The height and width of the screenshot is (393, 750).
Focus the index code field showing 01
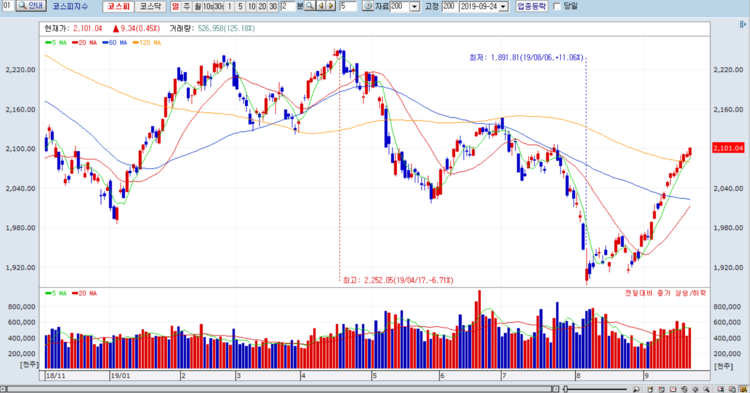8,6
